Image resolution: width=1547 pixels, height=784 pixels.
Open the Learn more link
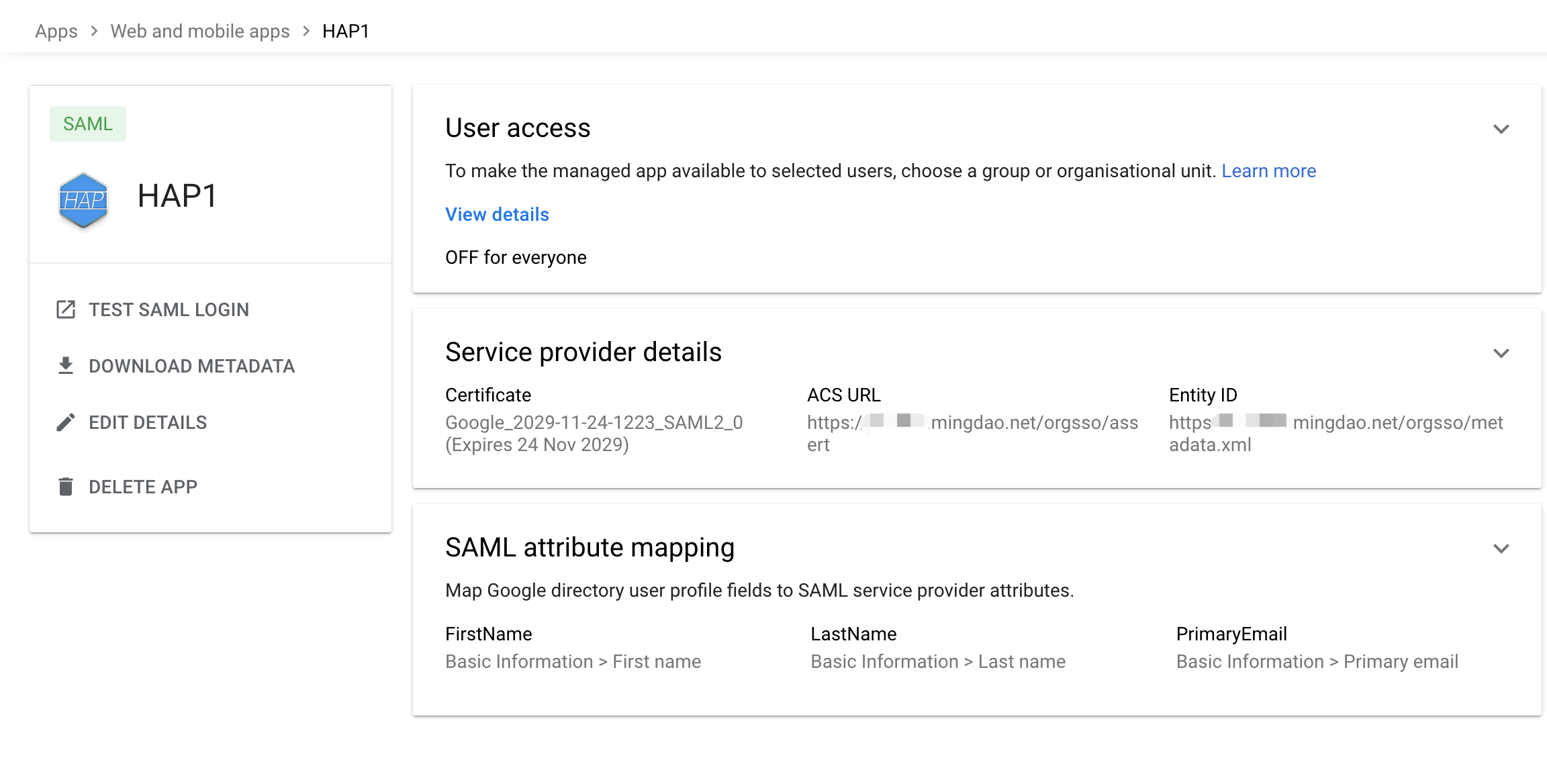(1268, 170)
